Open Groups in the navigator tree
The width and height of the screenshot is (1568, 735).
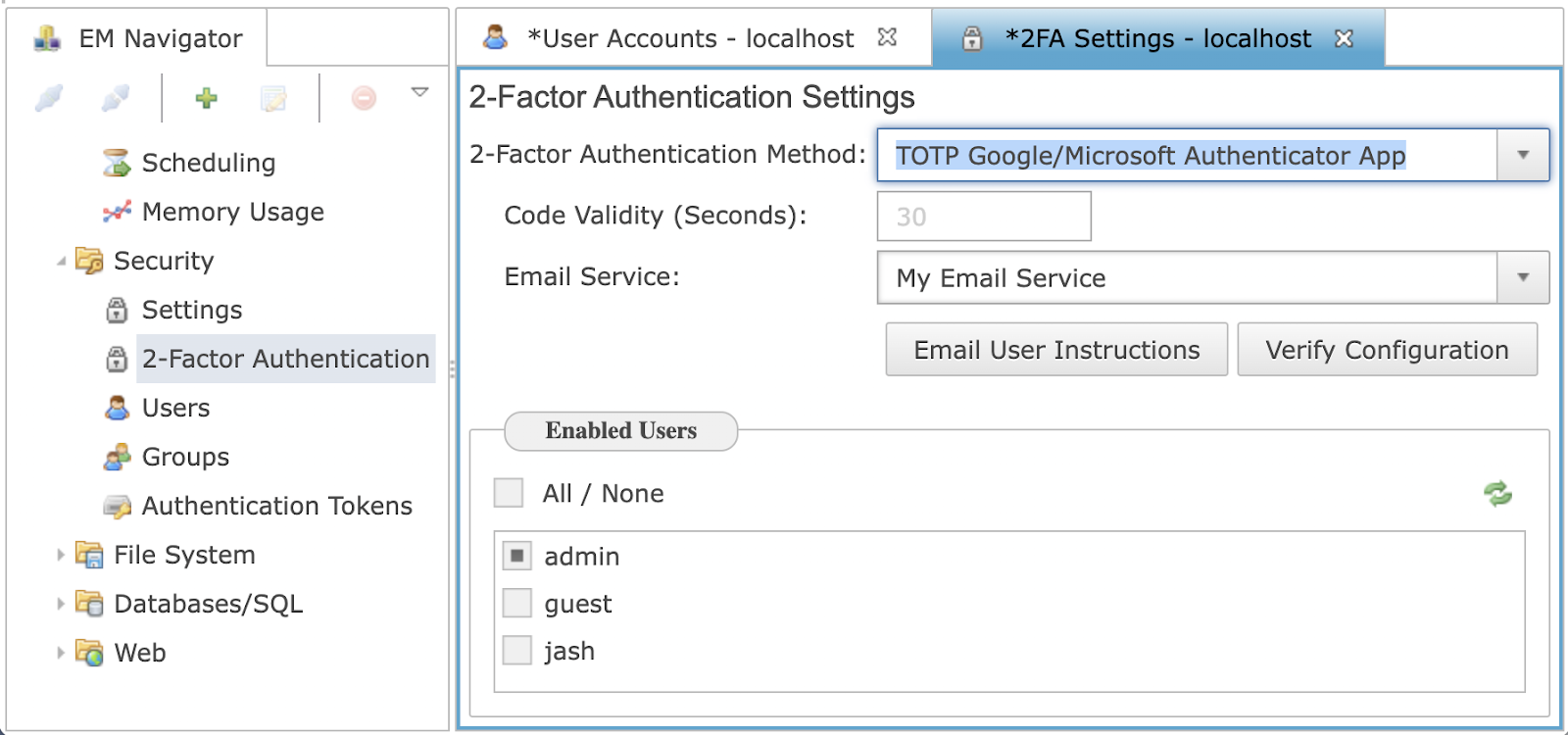point(185,457)
